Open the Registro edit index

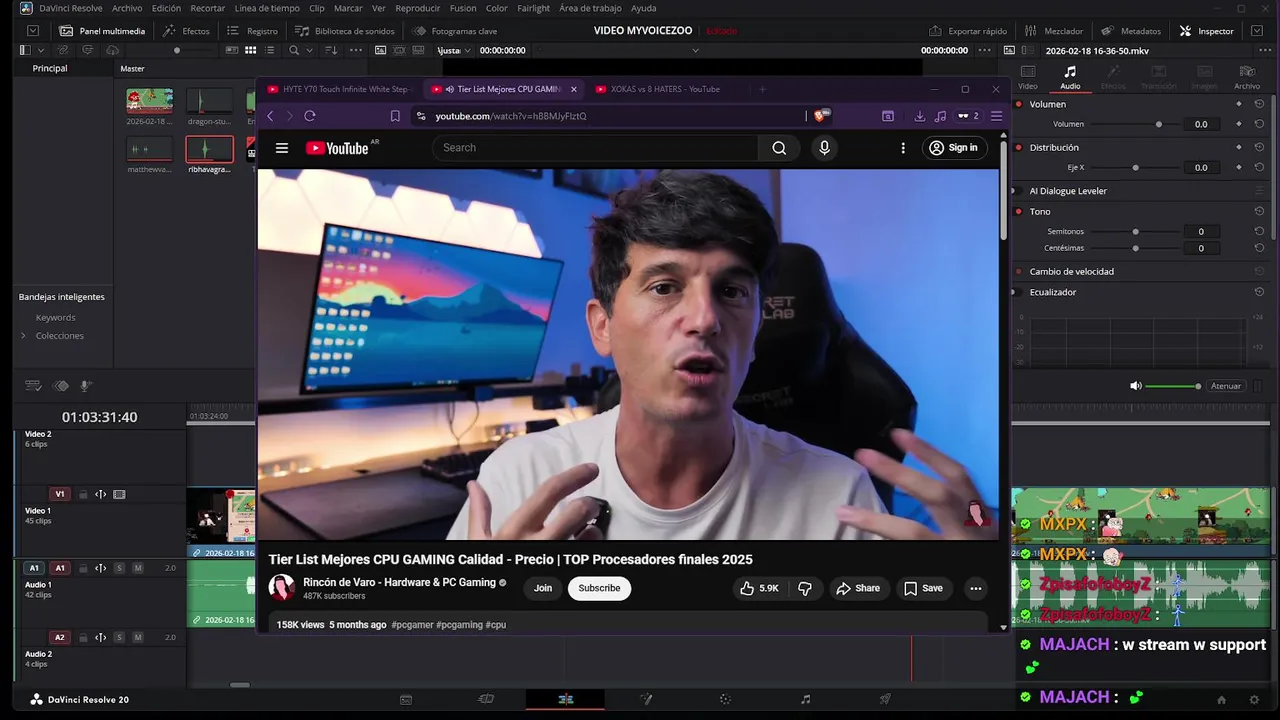pos(253,31)
